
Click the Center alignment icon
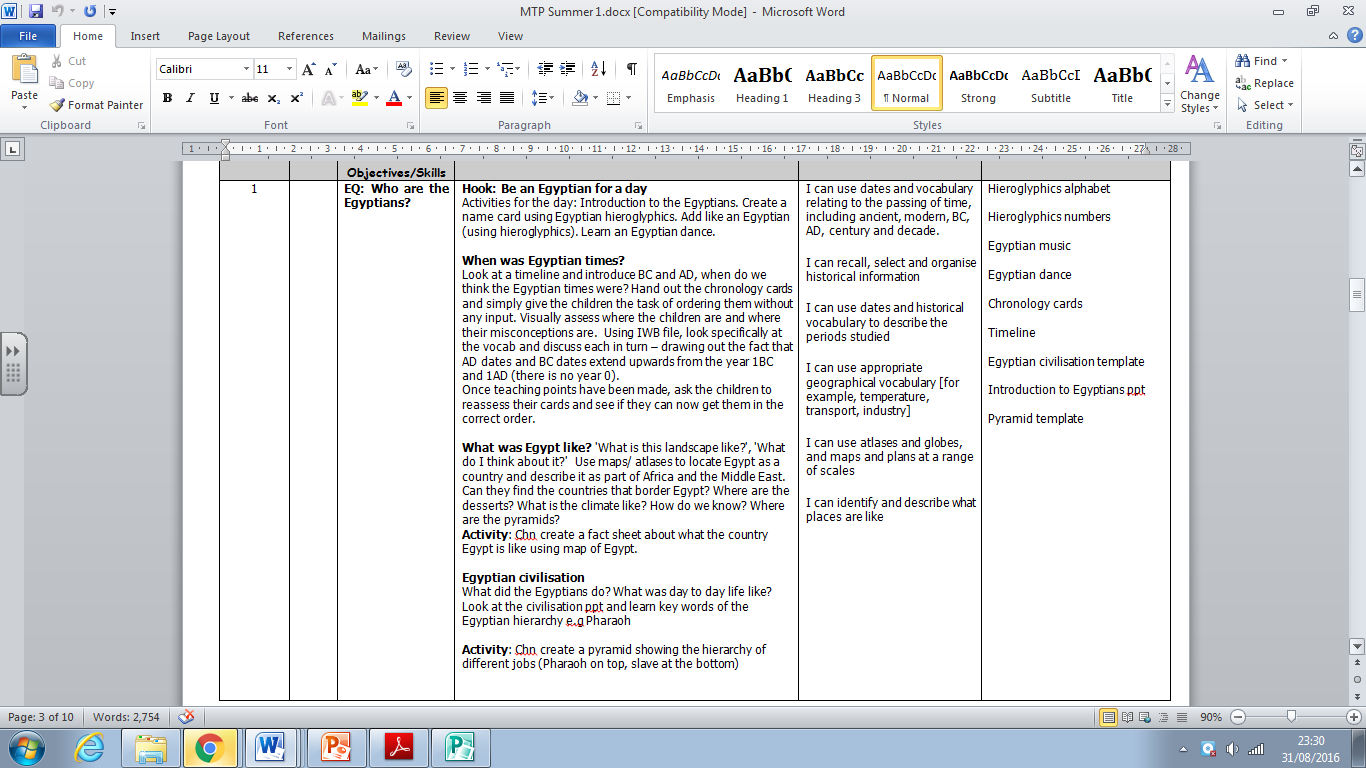coord(459,99)
